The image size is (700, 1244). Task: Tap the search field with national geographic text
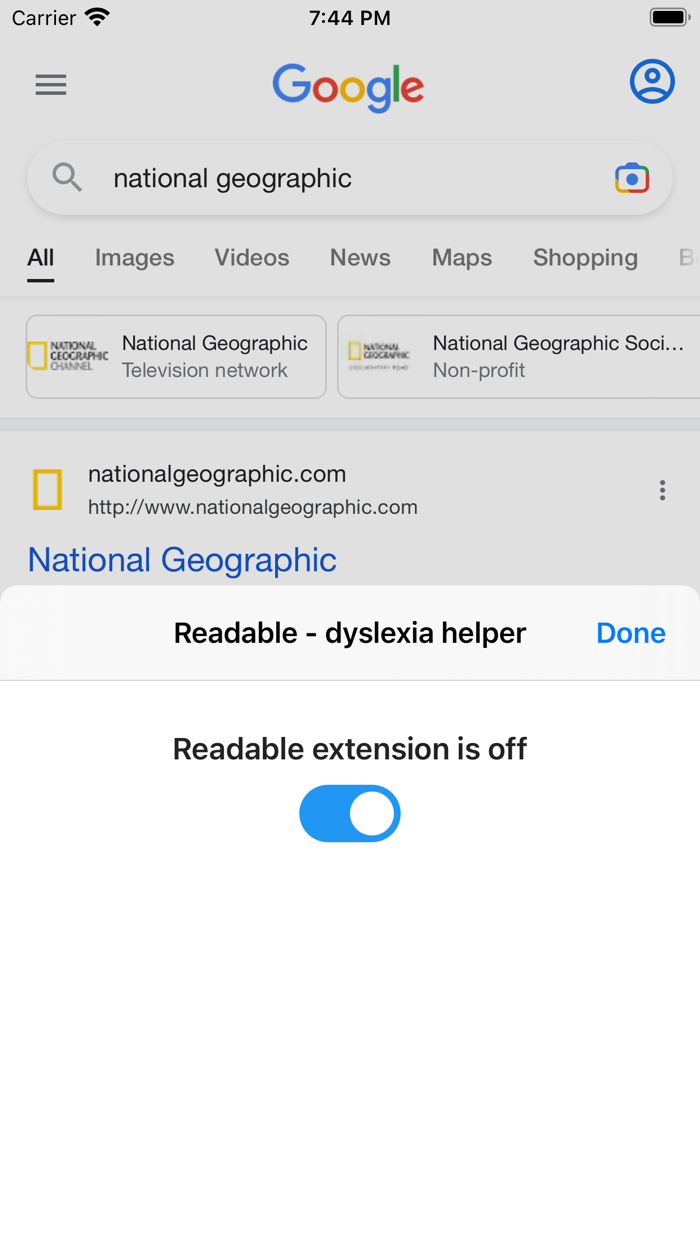coord(300,177)
